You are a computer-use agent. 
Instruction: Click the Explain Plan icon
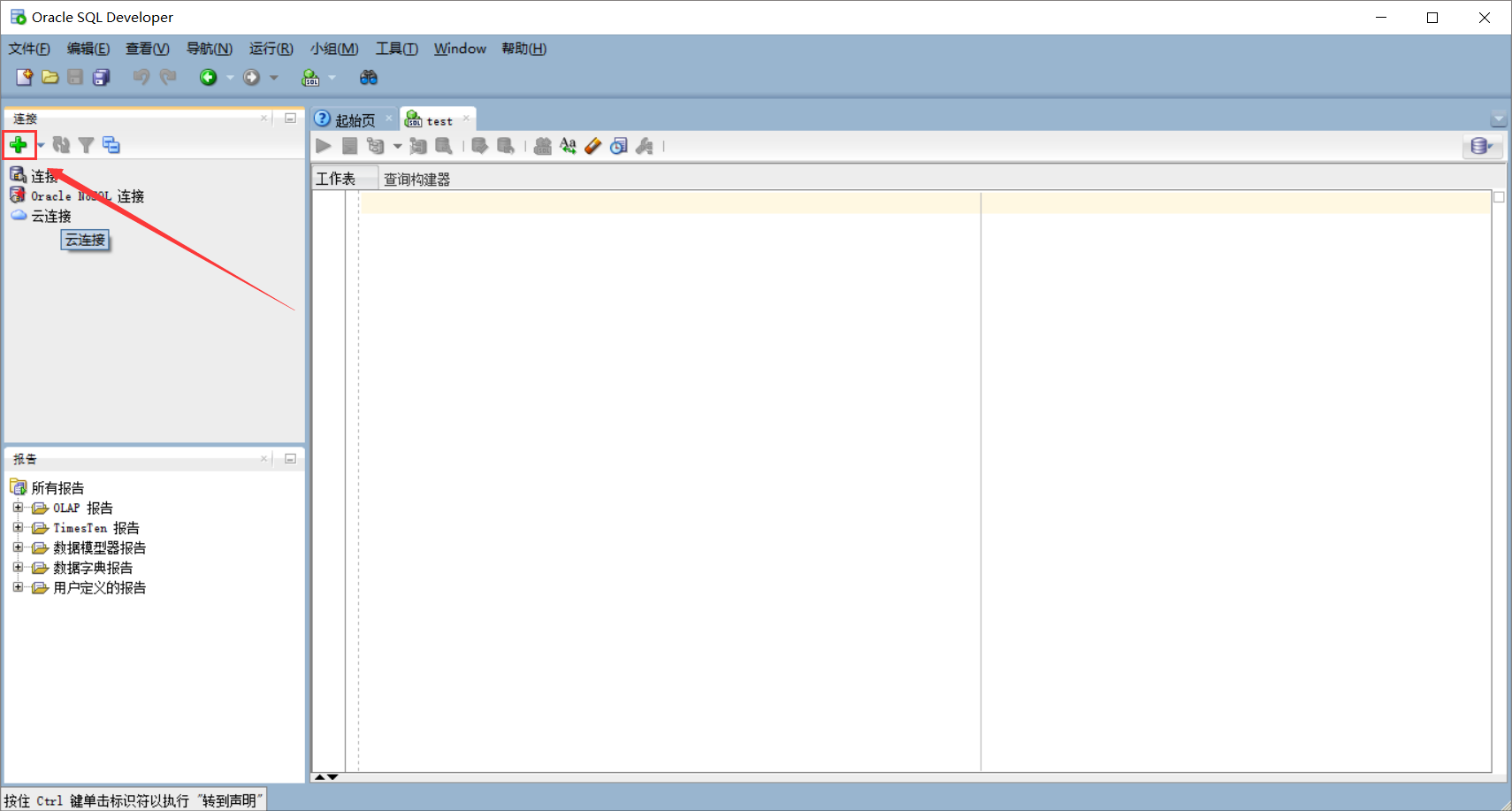pos(377,146)
